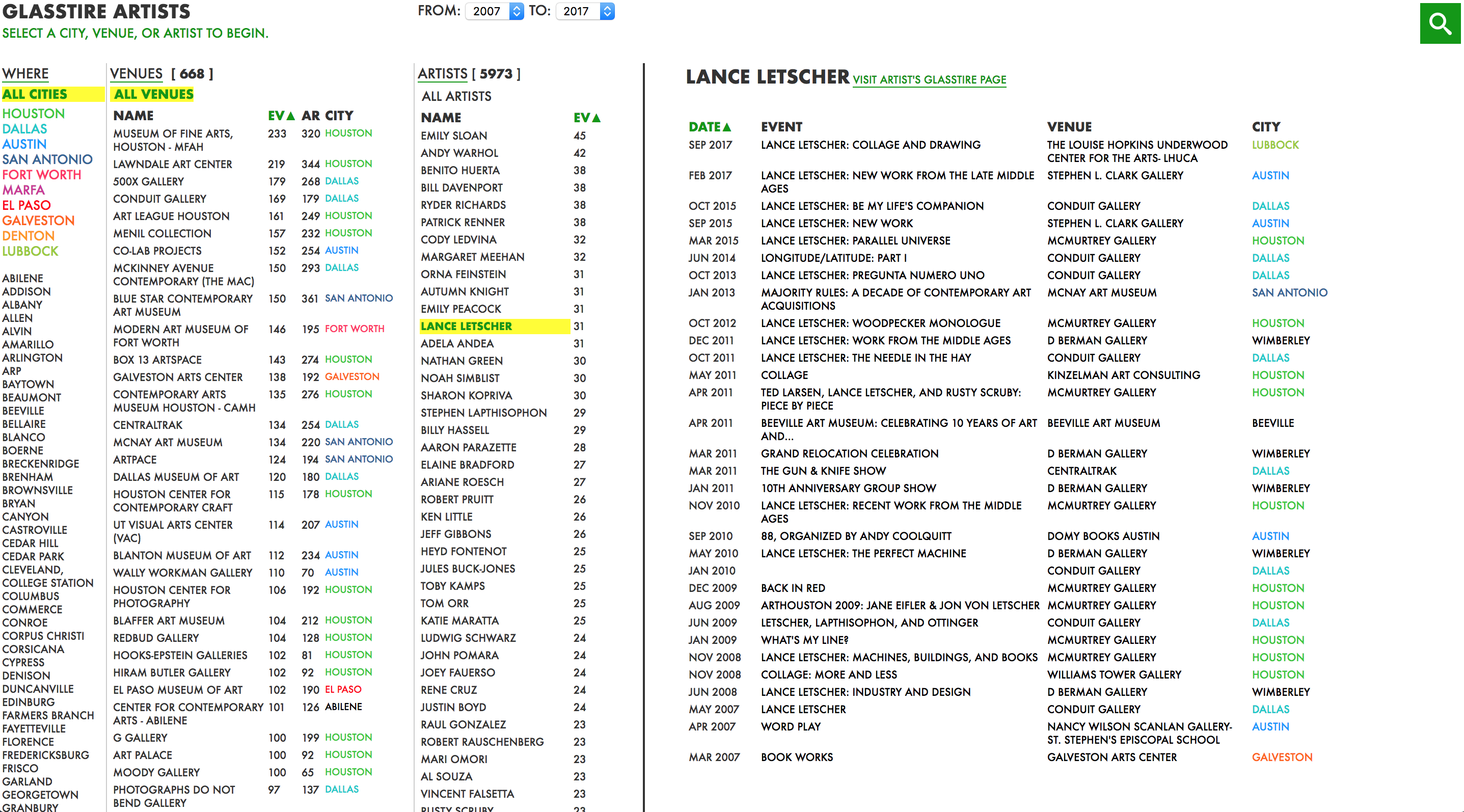Viewport: 1464px width, 812px height.
Task: Open the TO year dropdown showing 2017
Action: (585, 11)
